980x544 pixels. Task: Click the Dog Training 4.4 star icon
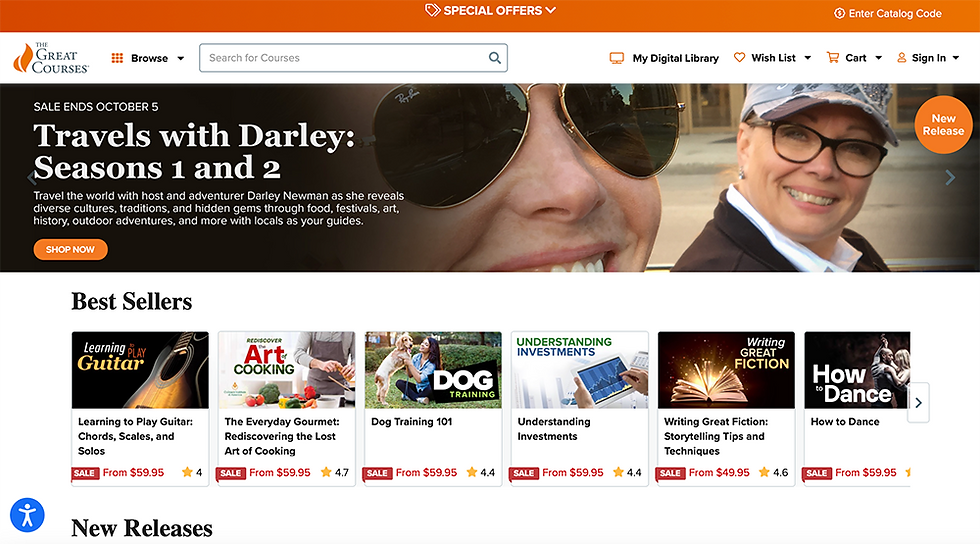[x=472, y=472]
